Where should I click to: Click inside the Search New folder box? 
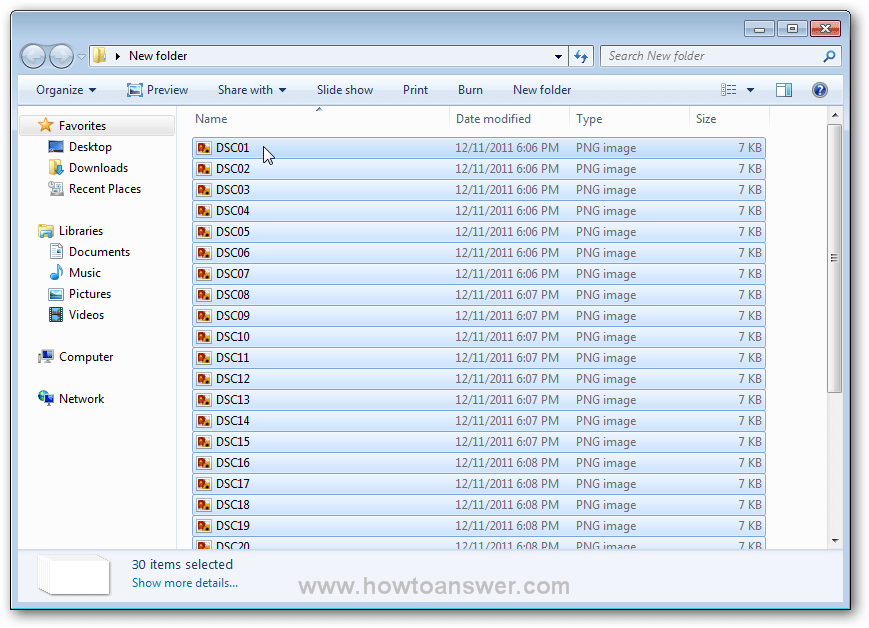[700, 56]
